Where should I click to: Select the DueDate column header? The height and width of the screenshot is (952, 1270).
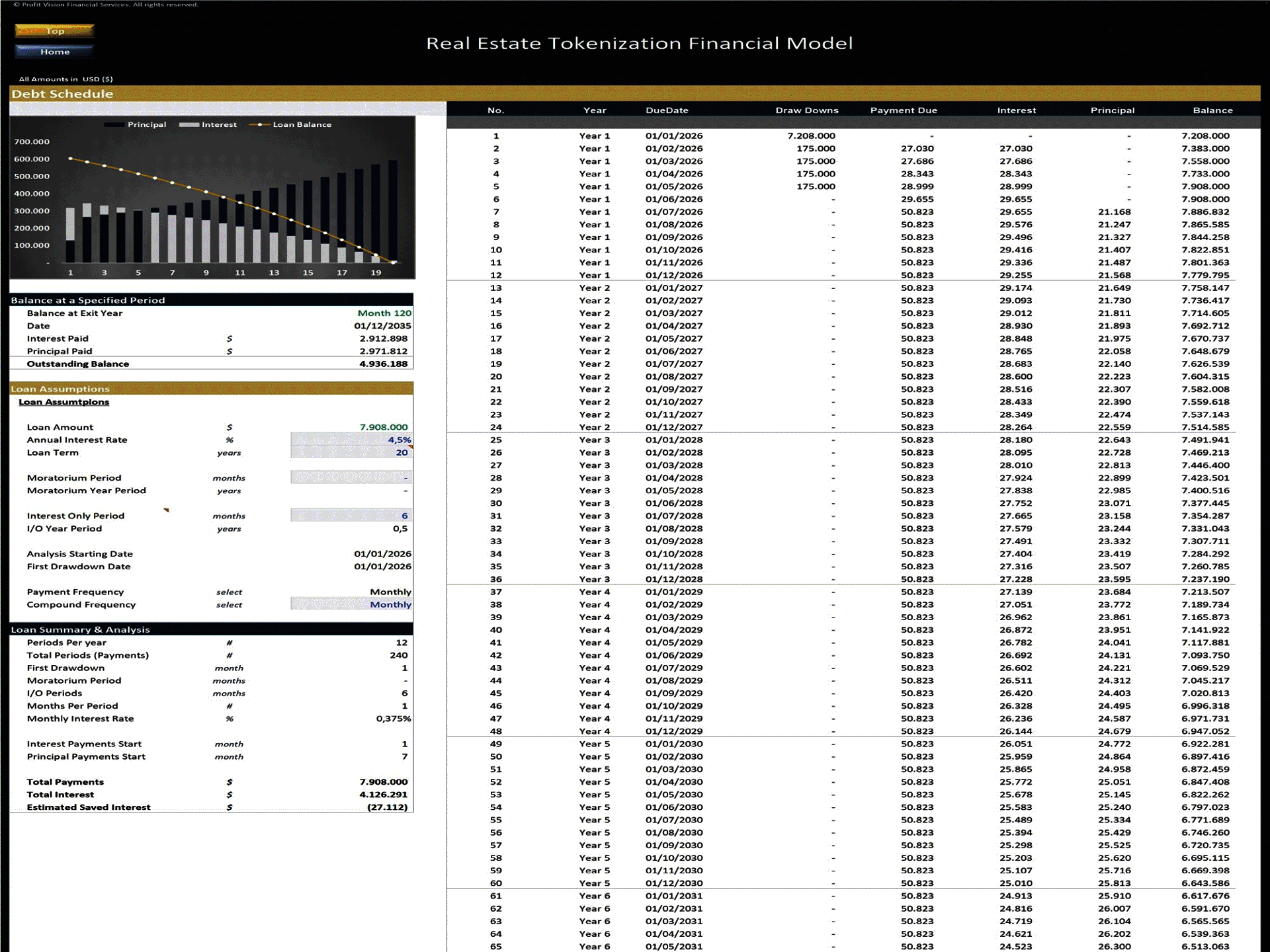(667, 110)
